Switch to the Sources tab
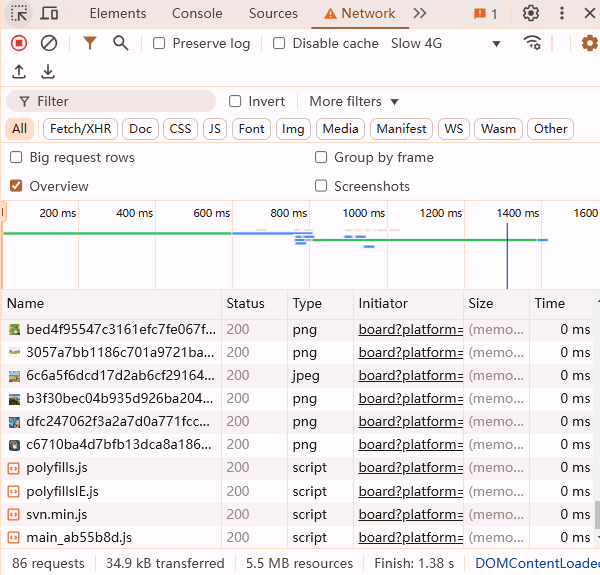Image resolution: width=600 pixels, height=575 pixels. (x=273, y=13)
